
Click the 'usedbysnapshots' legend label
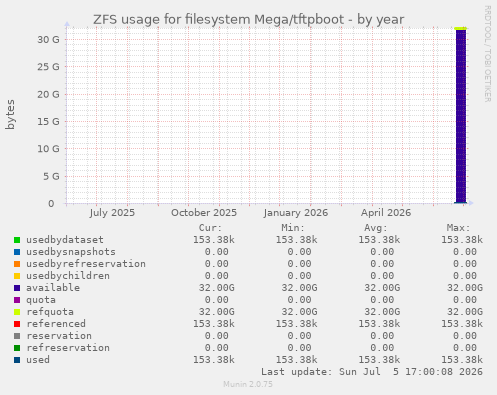[71, 252]
